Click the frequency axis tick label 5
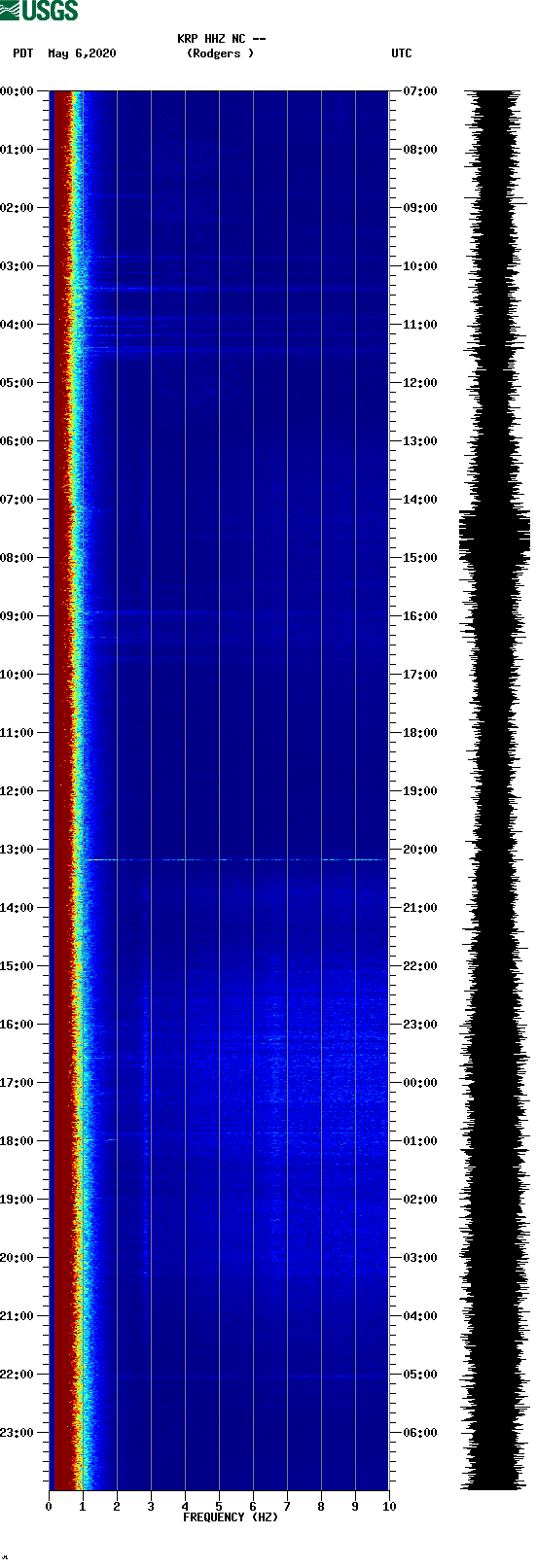Viewport: 537px width, 1568px height. click(x=219, y=1507)
